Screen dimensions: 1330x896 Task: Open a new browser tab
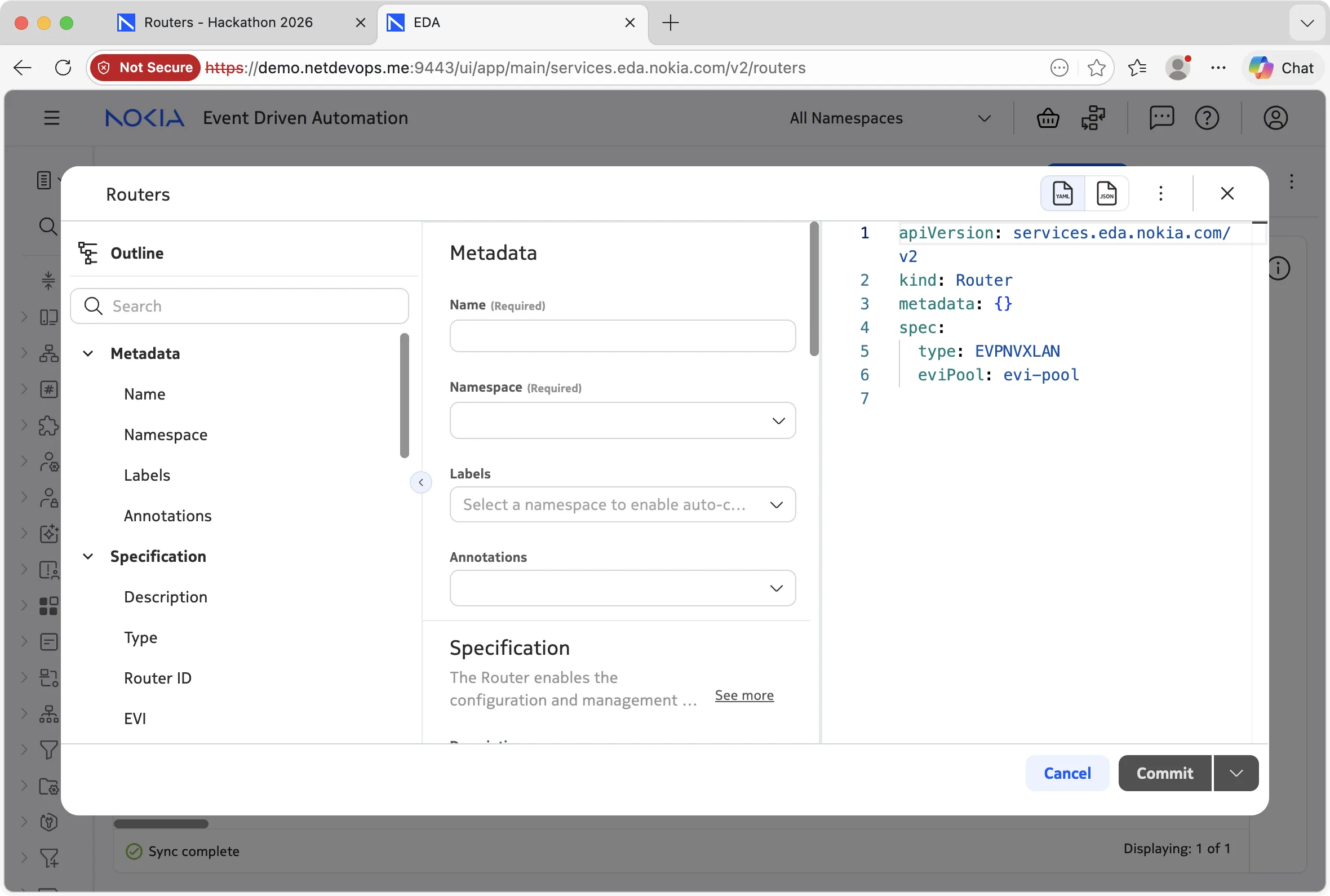click(670, 23)
